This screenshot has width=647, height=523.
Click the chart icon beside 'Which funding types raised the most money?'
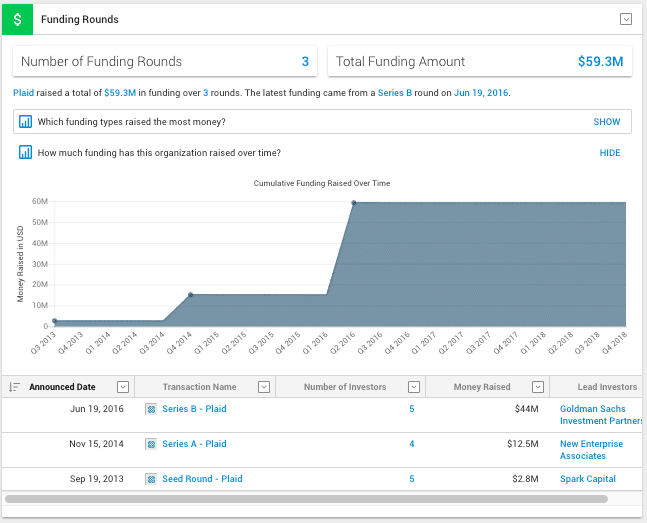pyautogui.click(x=25, y=122)
